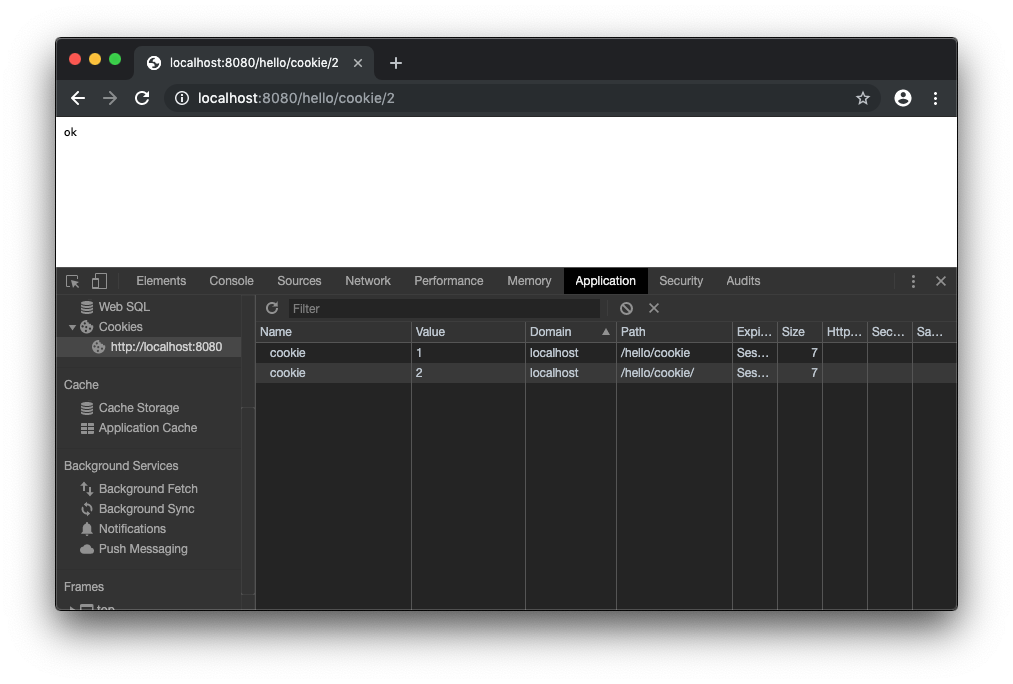Click the cookie filter input field

444,309
